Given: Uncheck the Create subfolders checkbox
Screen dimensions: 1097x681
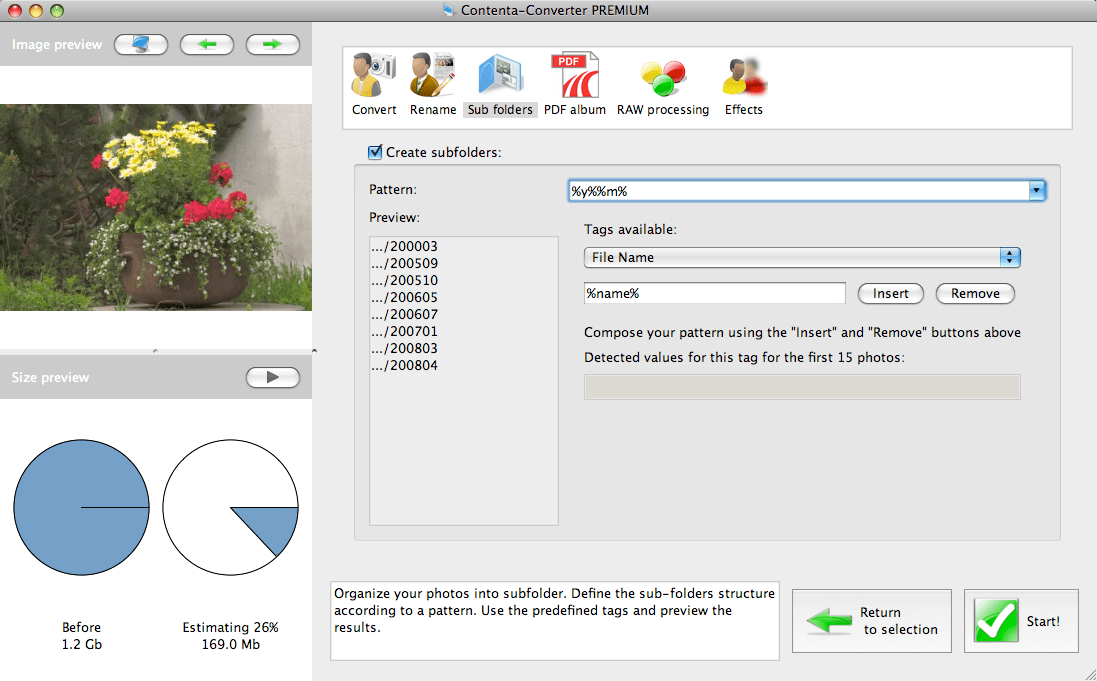Looking at the screenshot, I should (x=375, y=152).
